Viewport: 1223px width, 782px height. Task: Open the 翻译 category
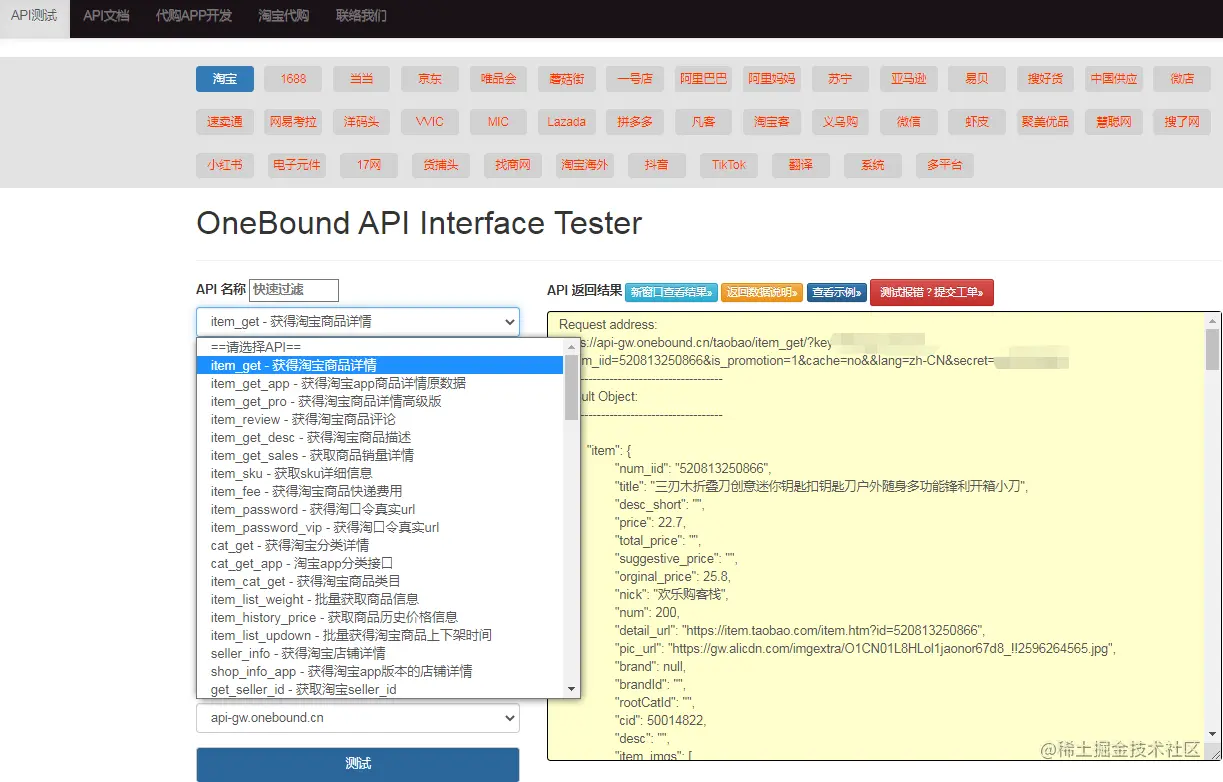[x=801, y=165]
